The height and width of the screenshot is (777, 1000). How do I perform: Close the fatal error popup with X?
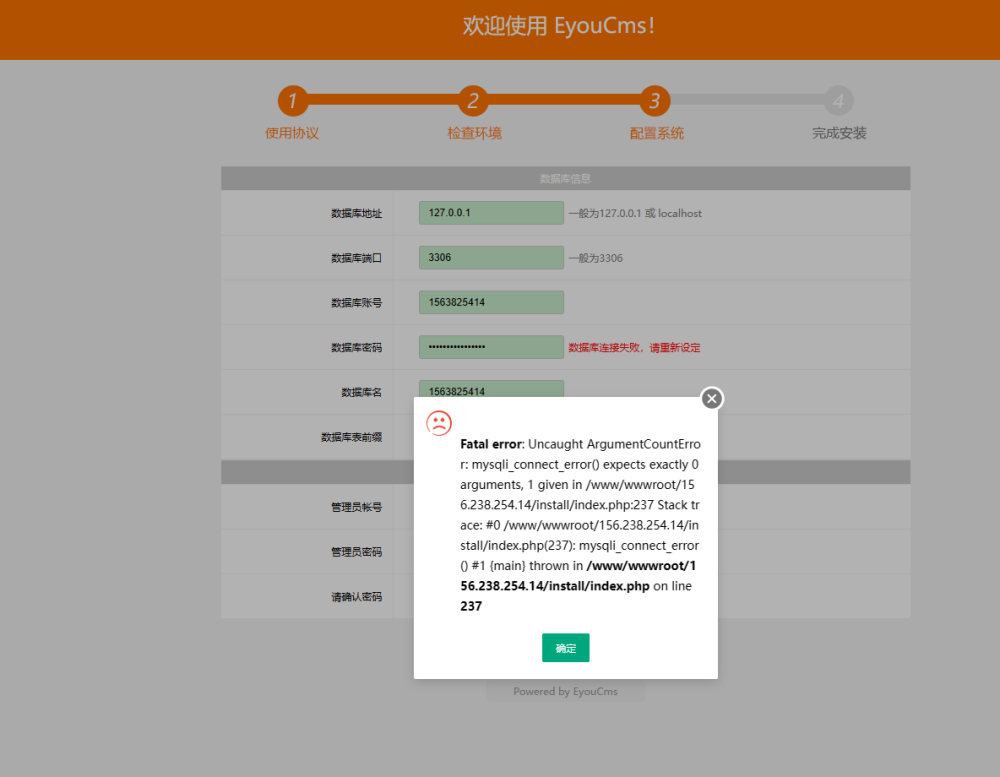point(712,399)
